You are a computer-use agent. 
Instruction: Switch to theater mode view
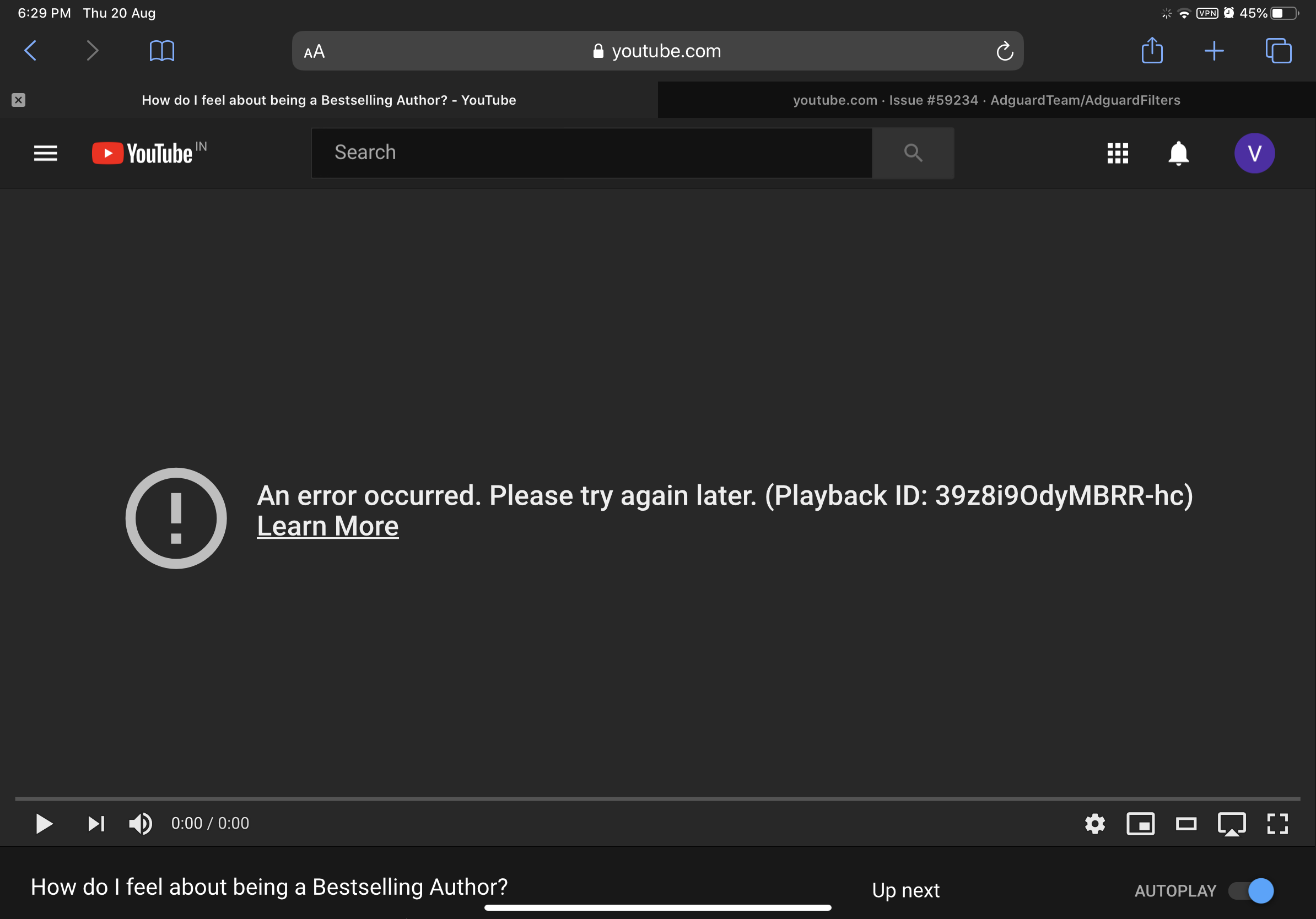click(x=1186, y=824)
